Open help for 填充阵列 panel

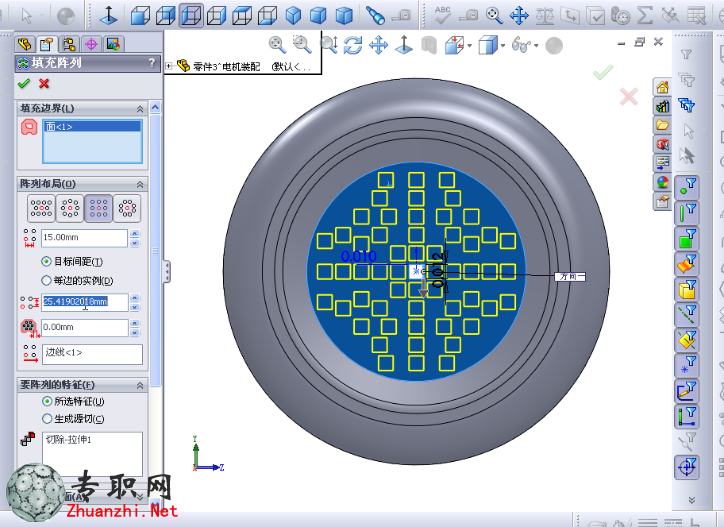pyautogui.click(x=152, y=63)
